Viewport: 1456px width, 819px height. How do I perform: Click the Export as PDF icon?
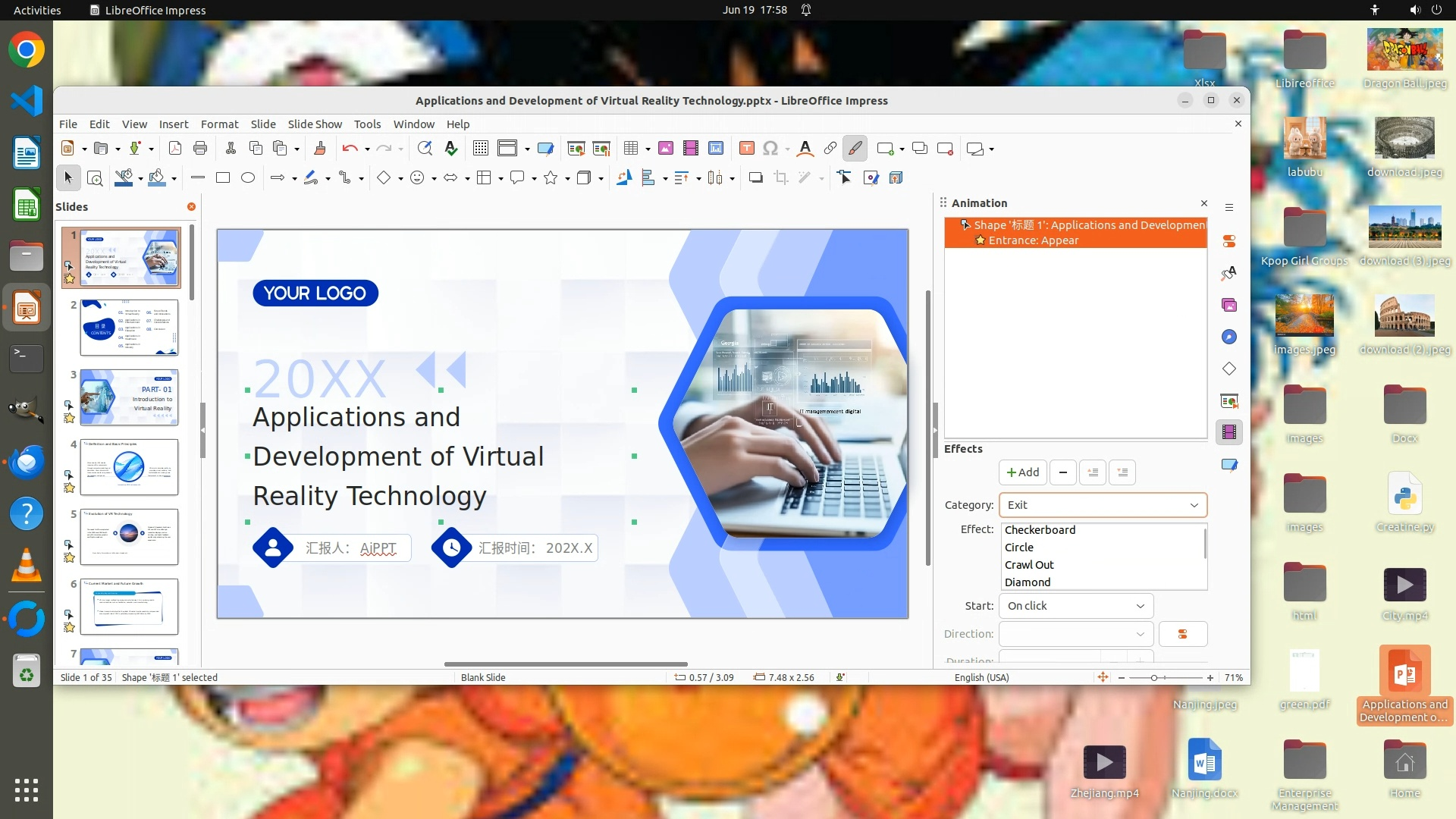tap(175, 149)
